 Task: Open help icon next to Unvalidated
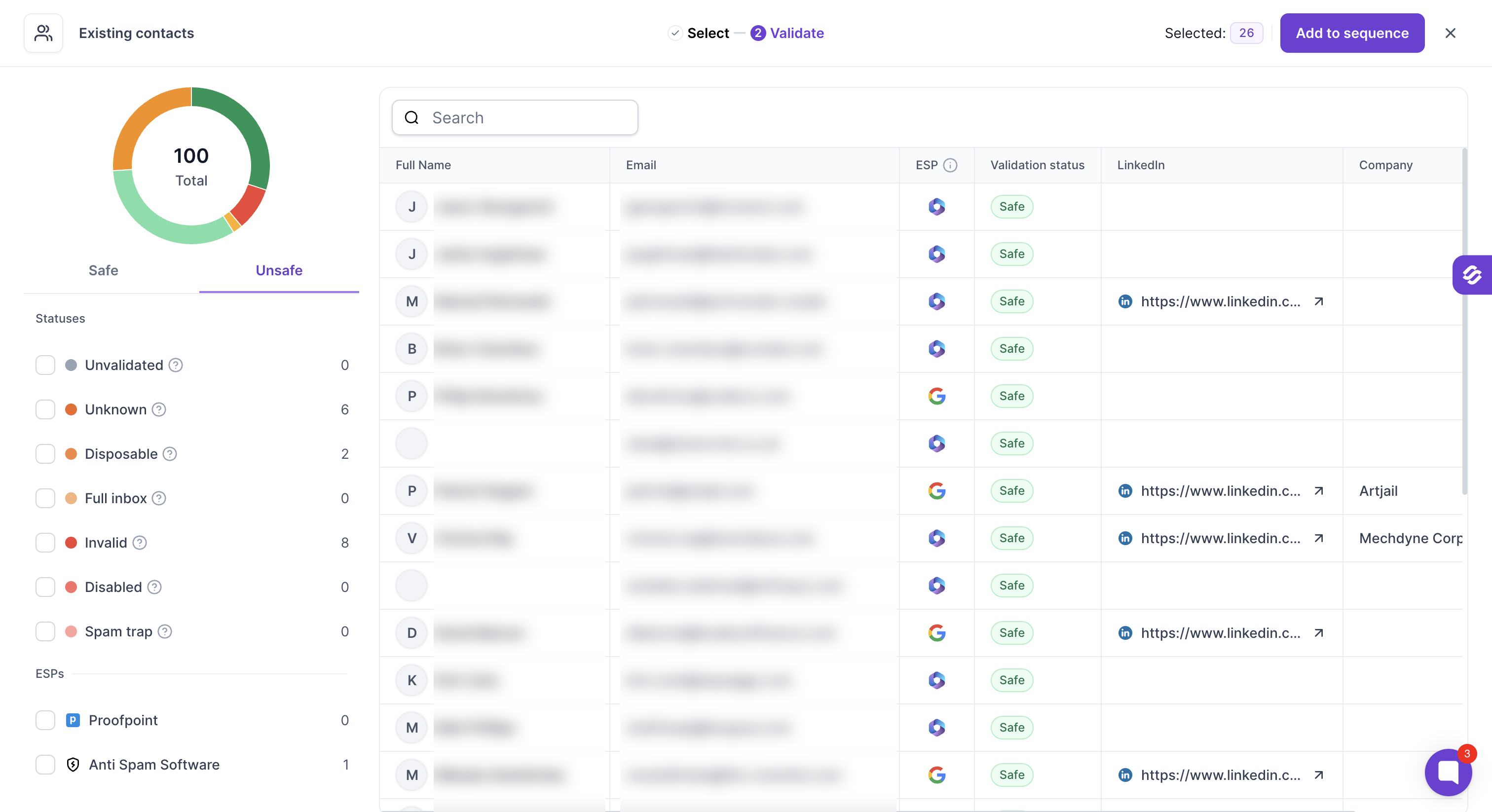pyautogui.click(x=176, y=365)
